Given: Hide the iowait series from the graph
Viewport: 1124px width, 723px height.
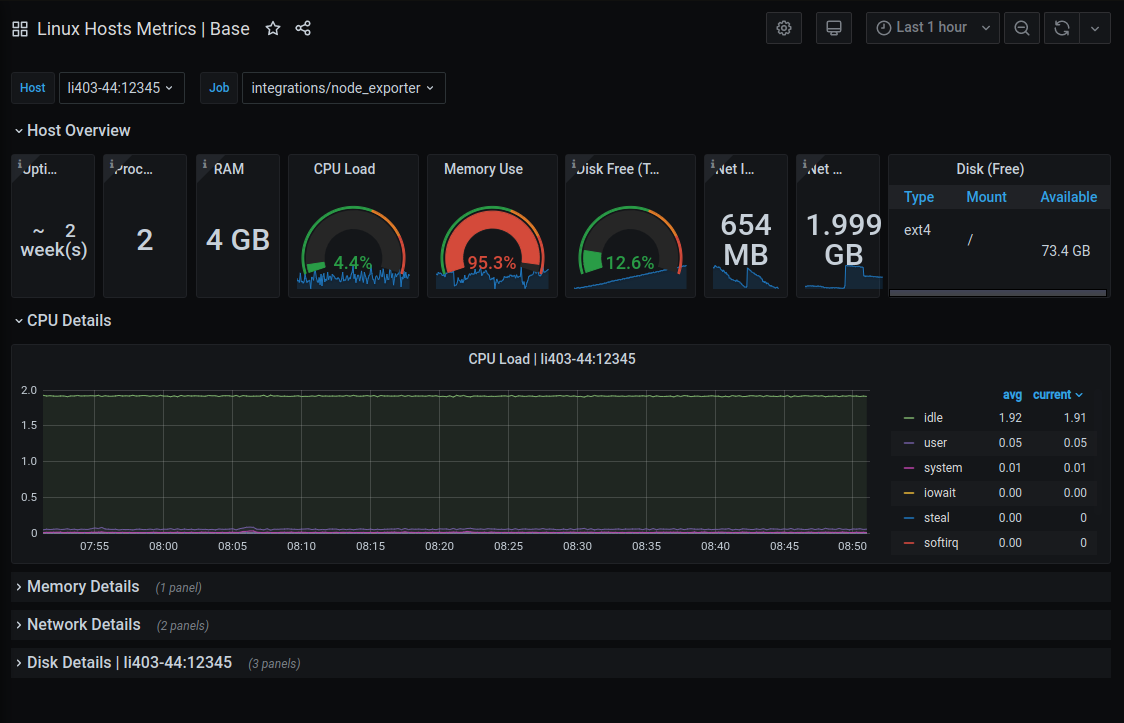Looking at the screenshot, I should [940, 492].
